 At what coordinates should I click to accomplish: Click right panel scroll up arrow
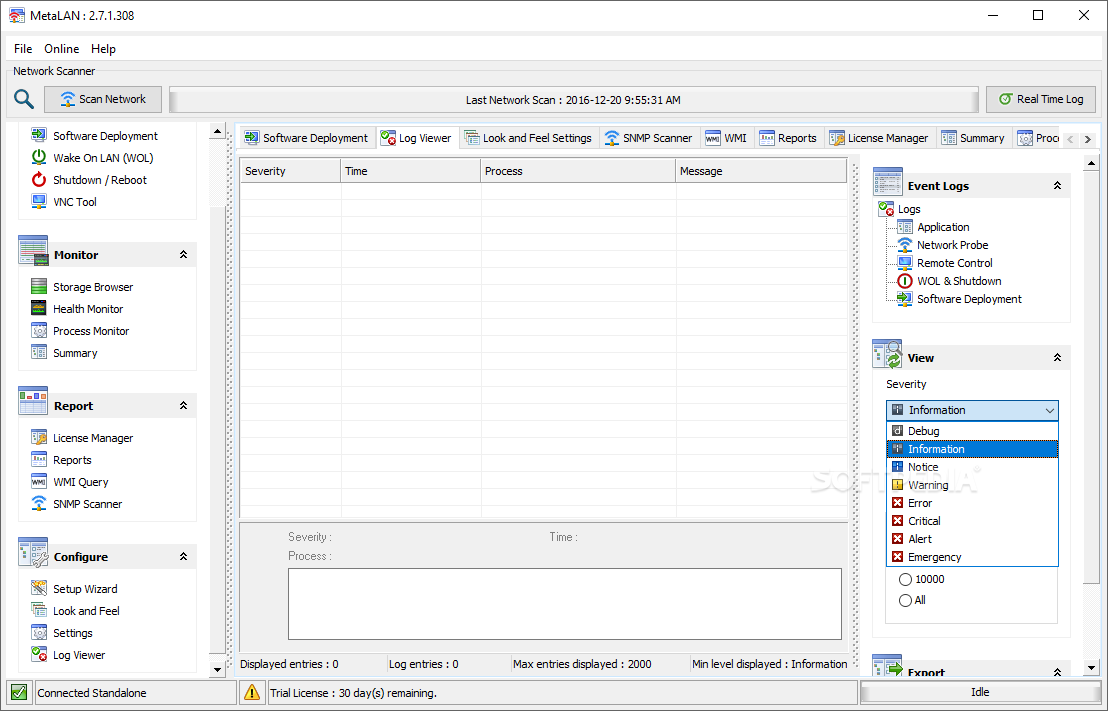(x=1092, y=163)
